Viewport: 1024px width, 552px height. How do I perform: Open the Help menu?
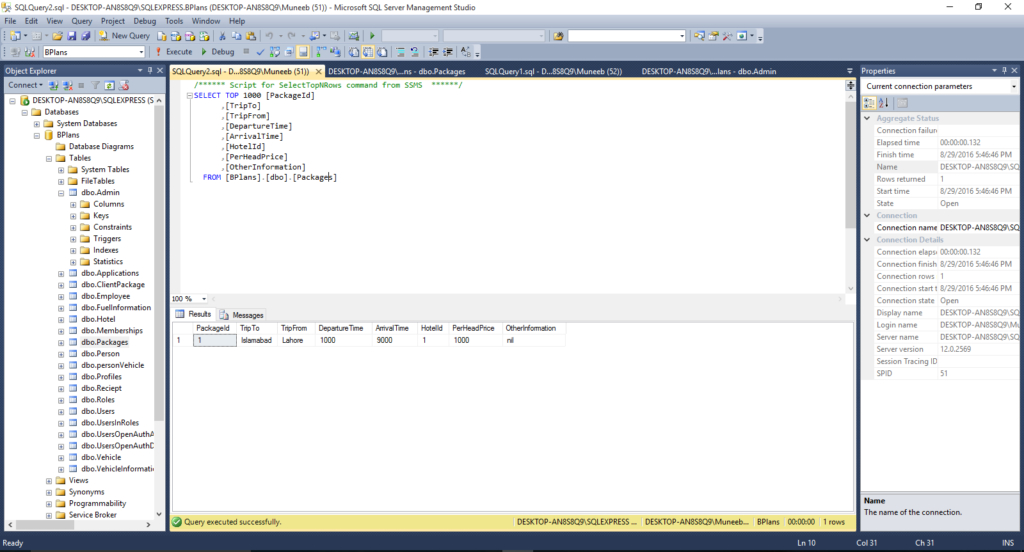[236, 21]
